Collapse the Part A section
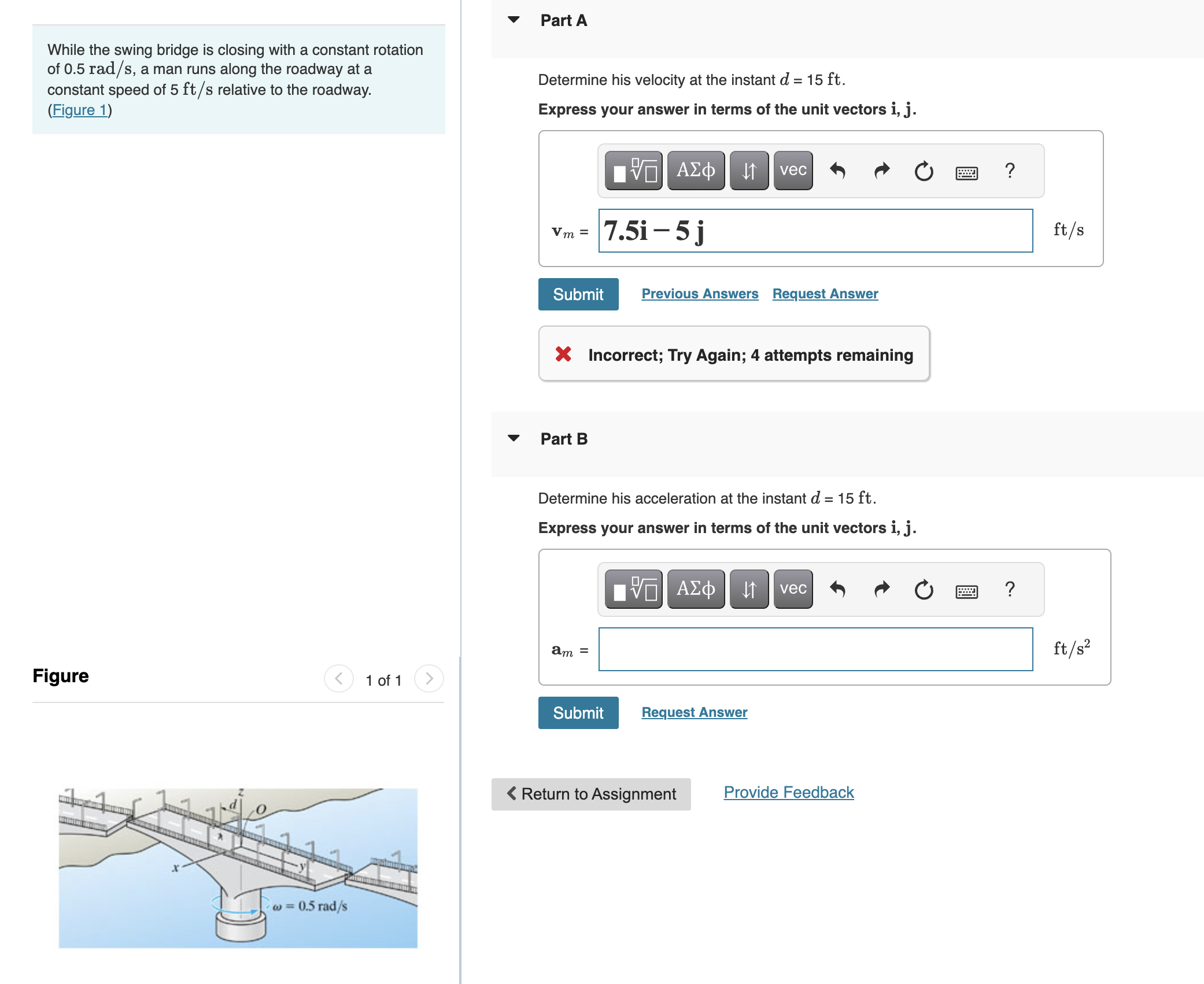The image size is (1204, 984). [x=514, y=19]
